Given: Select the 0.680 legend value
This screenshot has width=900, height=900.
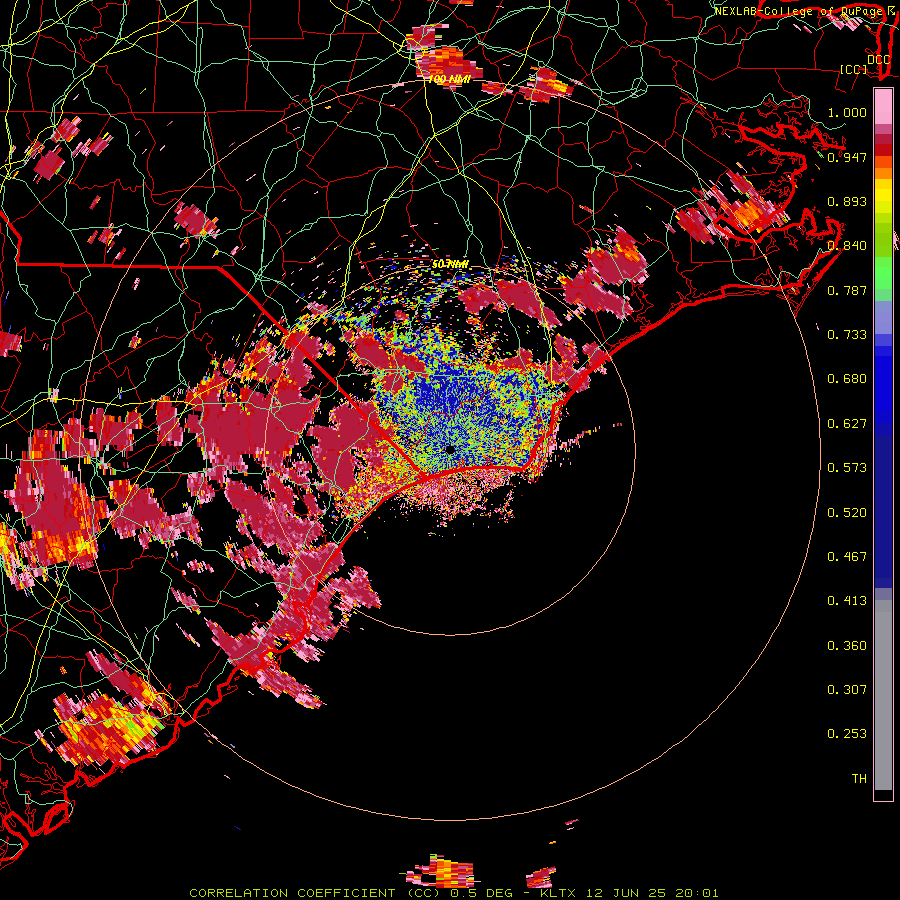Looking at the screenshot, I should [x=847, y=379].
